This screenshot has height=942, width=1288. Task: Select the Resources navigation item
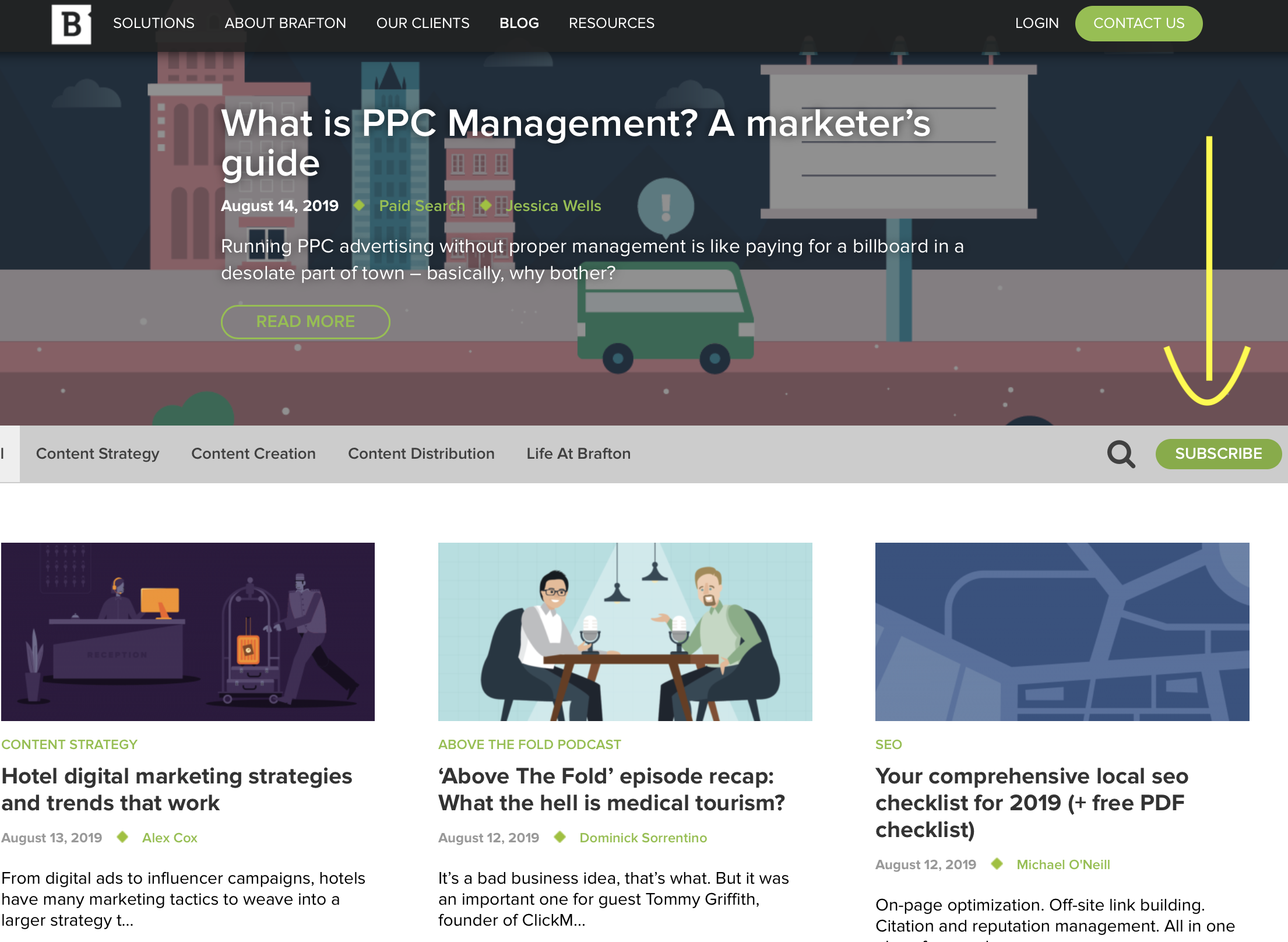click(611, 23)
